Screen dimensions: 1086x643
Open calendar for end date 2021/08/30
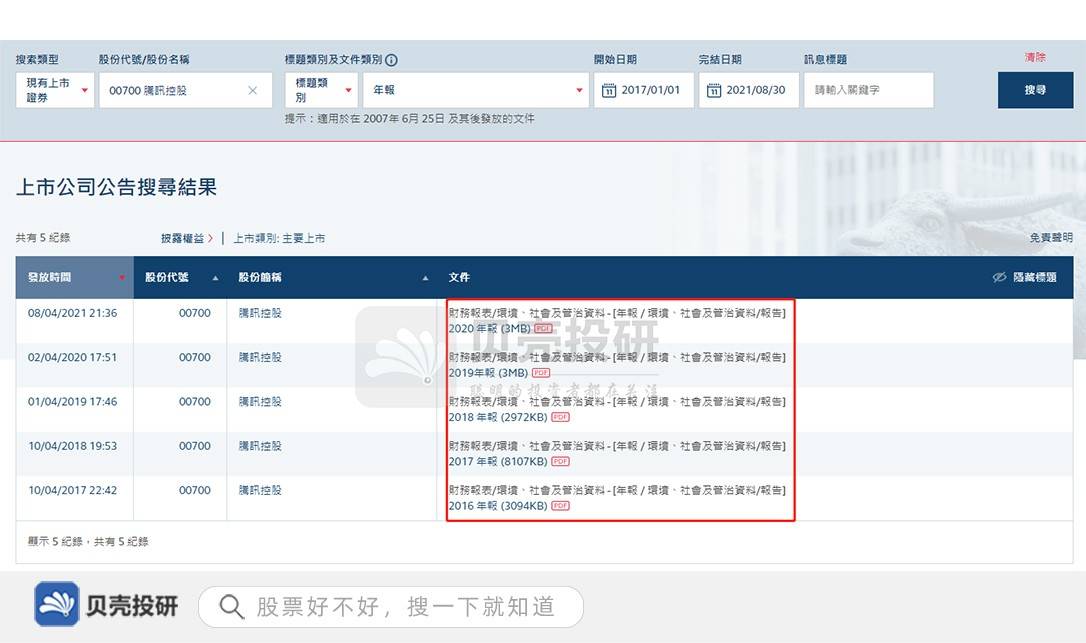[x=714, y=91]
